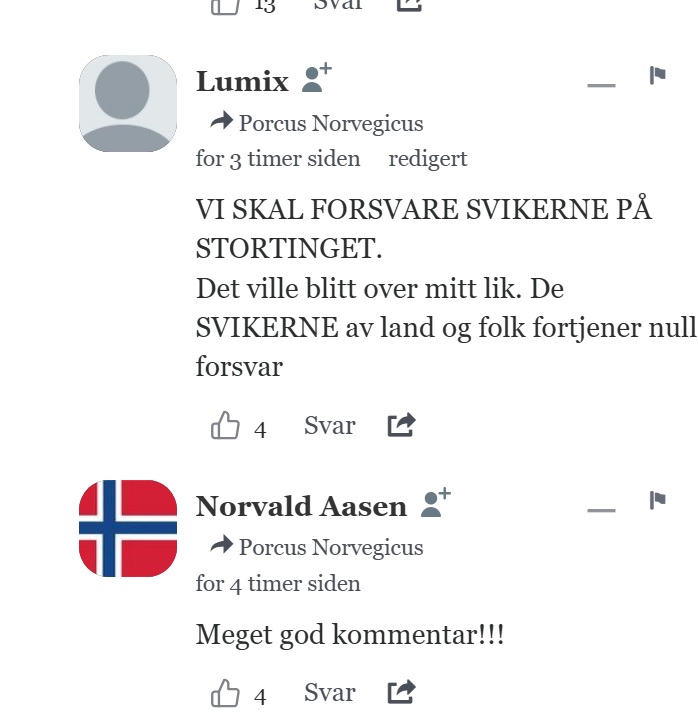
Task: Click the Norwegian flag avatar
Action: click(128, 528)
